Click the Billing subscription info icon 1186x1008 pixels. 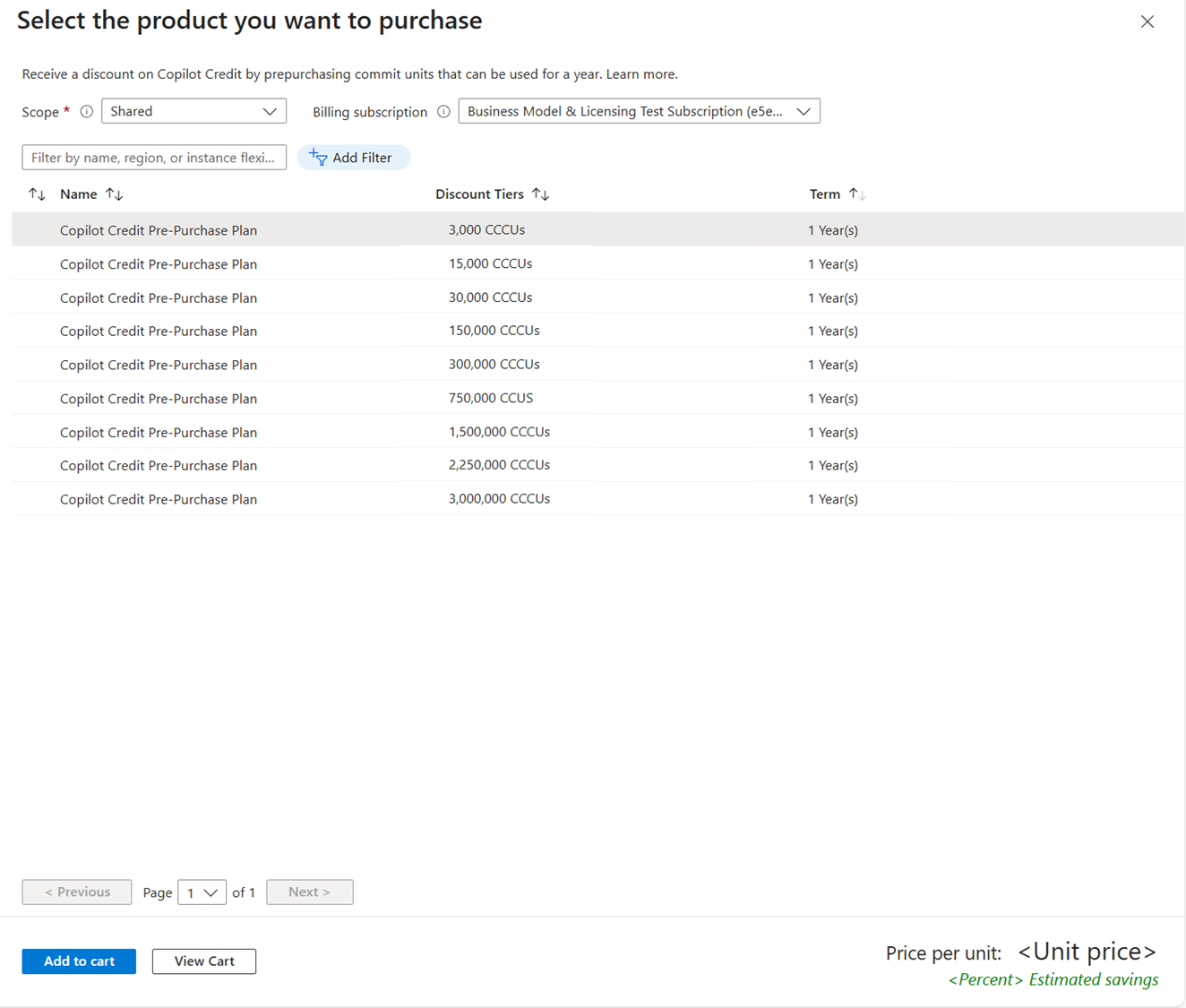tap(443, 112)
